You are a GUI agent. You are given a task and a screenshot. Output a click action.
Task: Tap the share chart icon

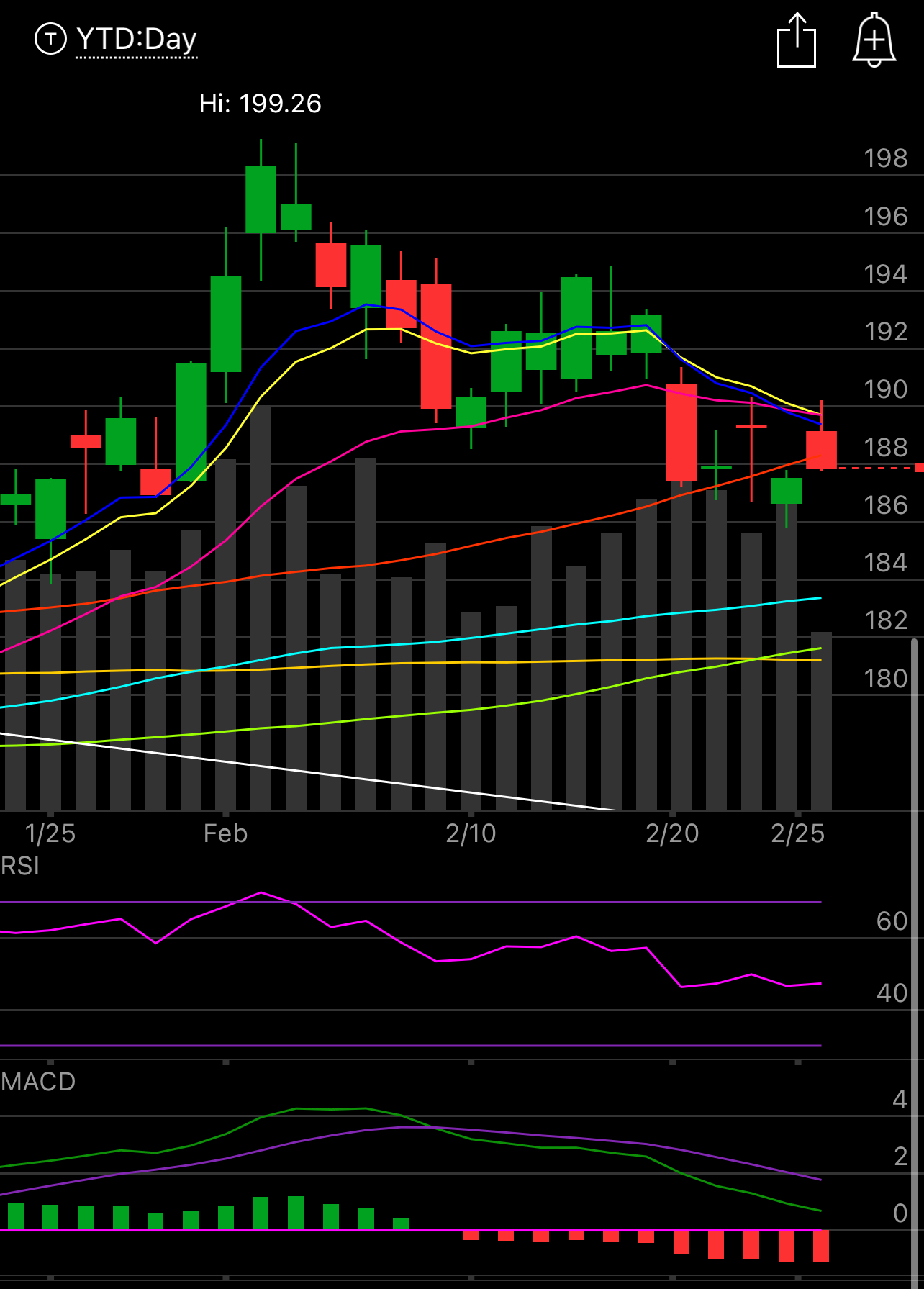coord(797,40)
